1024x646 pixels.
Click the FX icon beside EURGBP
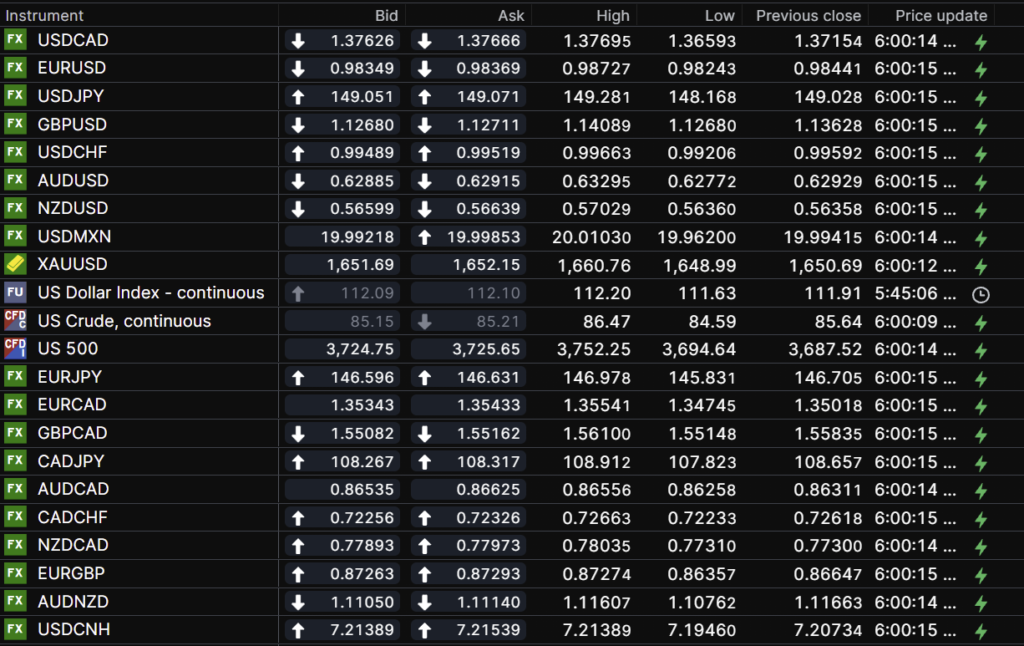[x=15, y=573]
